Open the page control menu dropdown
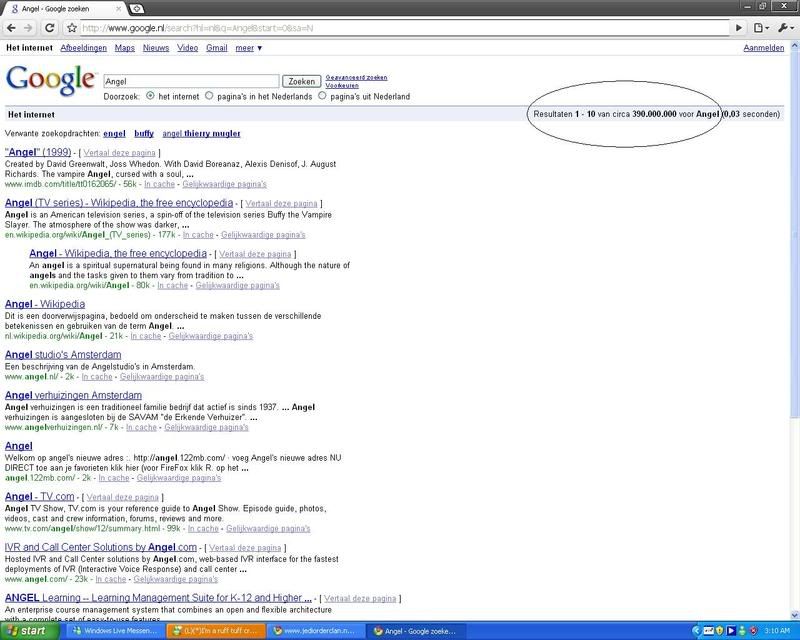The height and width of the screenshot is (640, 800). [761, 28]
